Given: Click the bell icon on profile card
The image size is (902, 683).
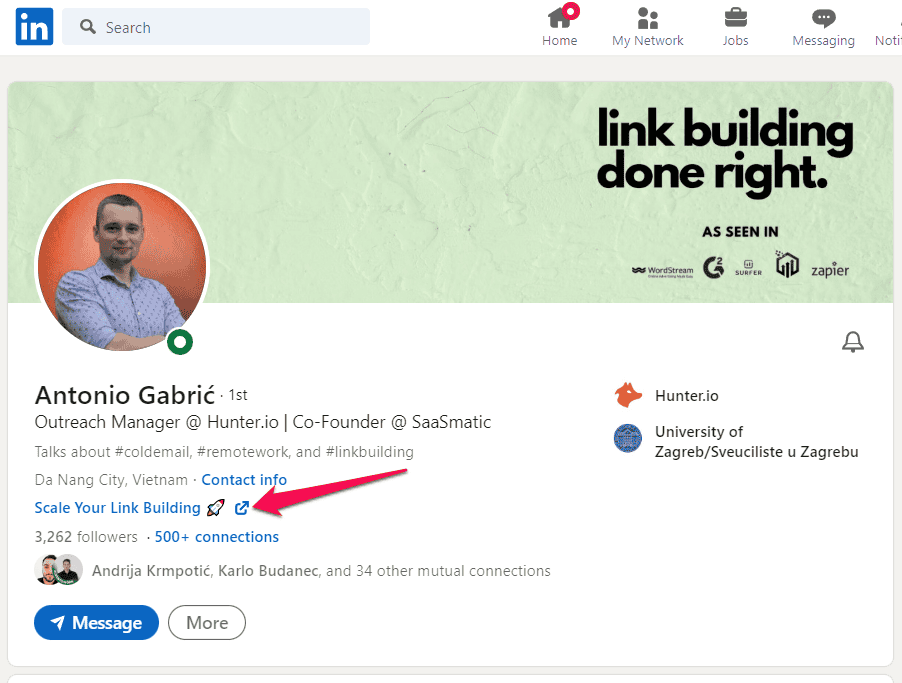Looking at the screenshot, I should 853,342.
